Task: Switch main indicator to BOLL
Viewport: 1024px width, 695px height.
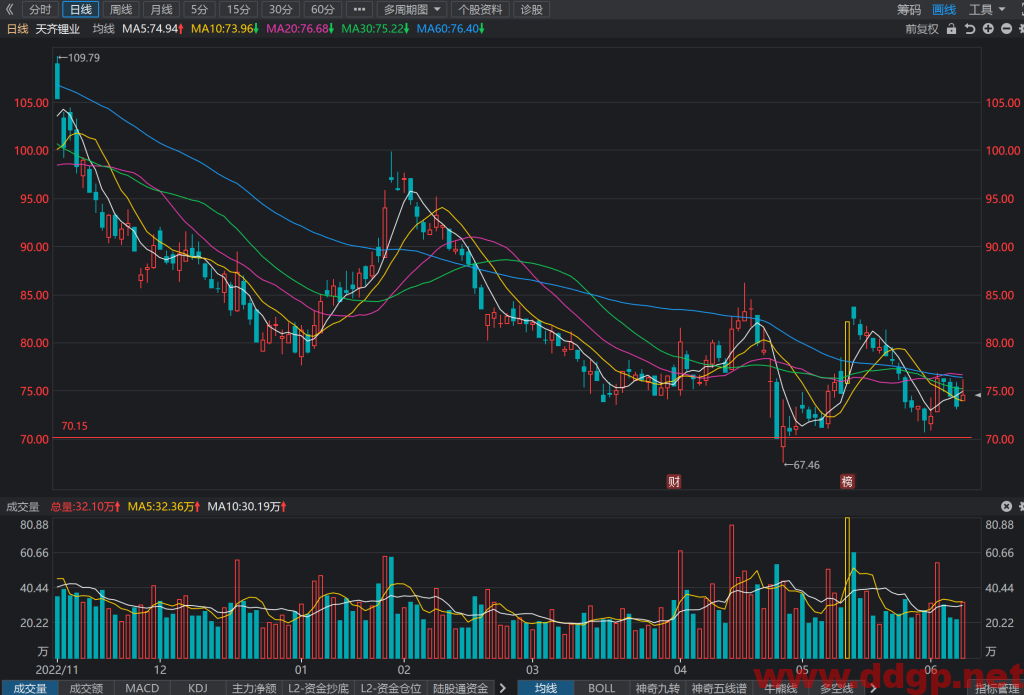Action: 601,688
